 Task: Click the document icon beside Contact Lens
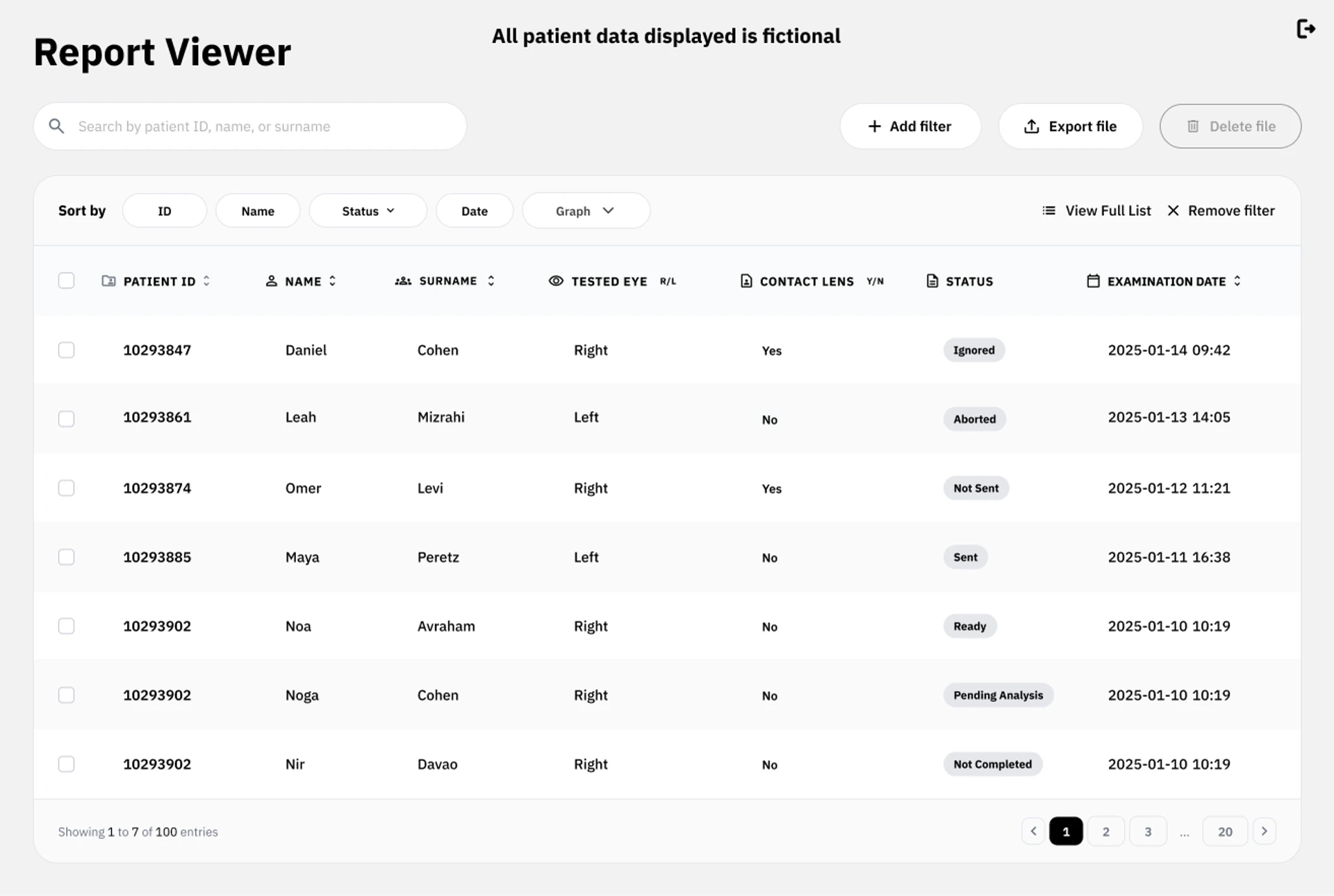pos(746,281)
